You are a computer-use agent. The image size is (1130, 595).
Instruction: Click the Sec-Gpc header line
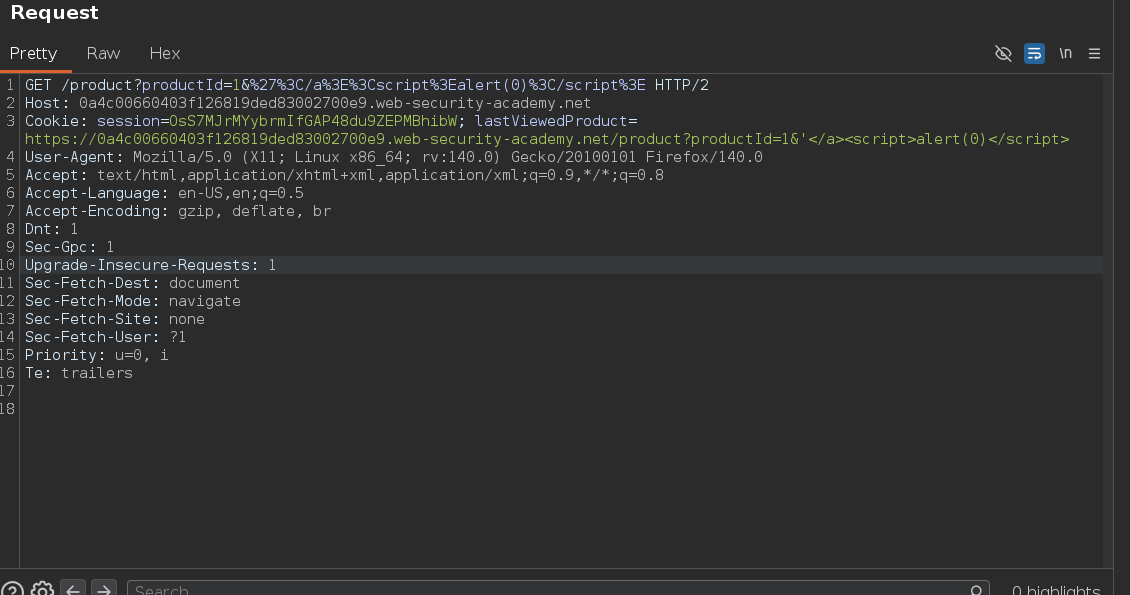69,247
